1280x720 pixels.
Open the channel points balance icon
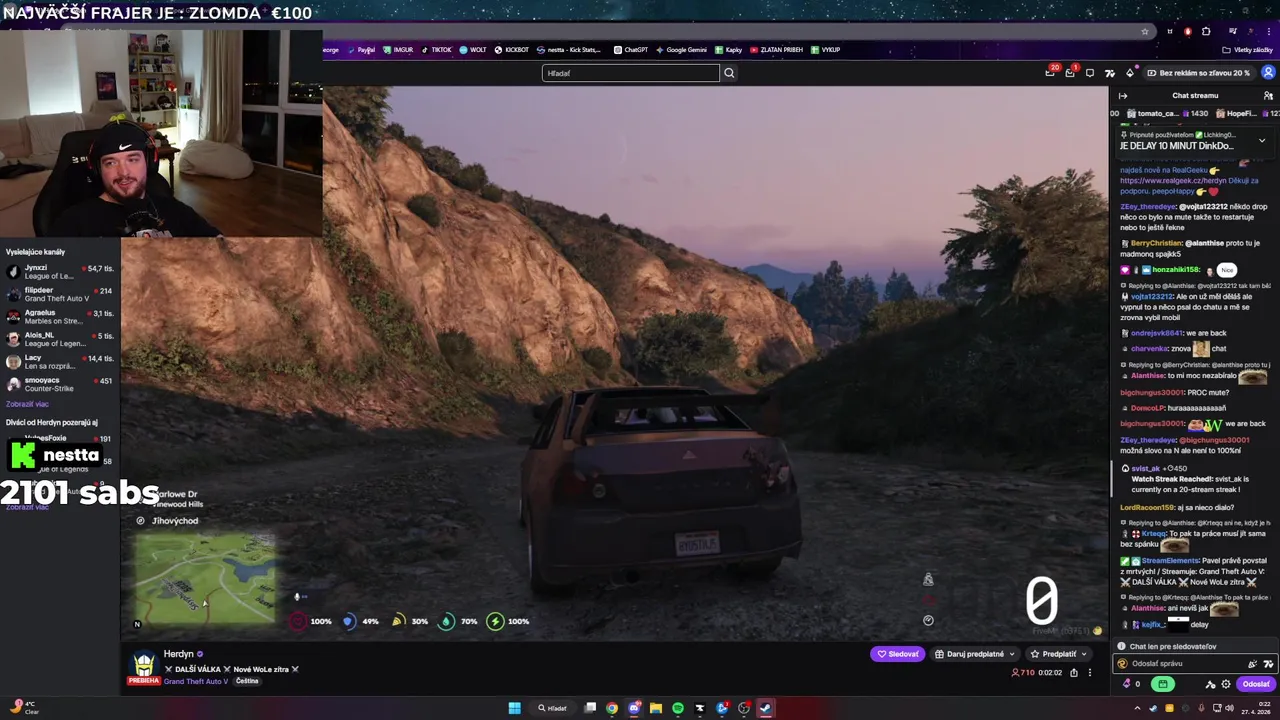pyautogui.click(x=1131, y=684)
